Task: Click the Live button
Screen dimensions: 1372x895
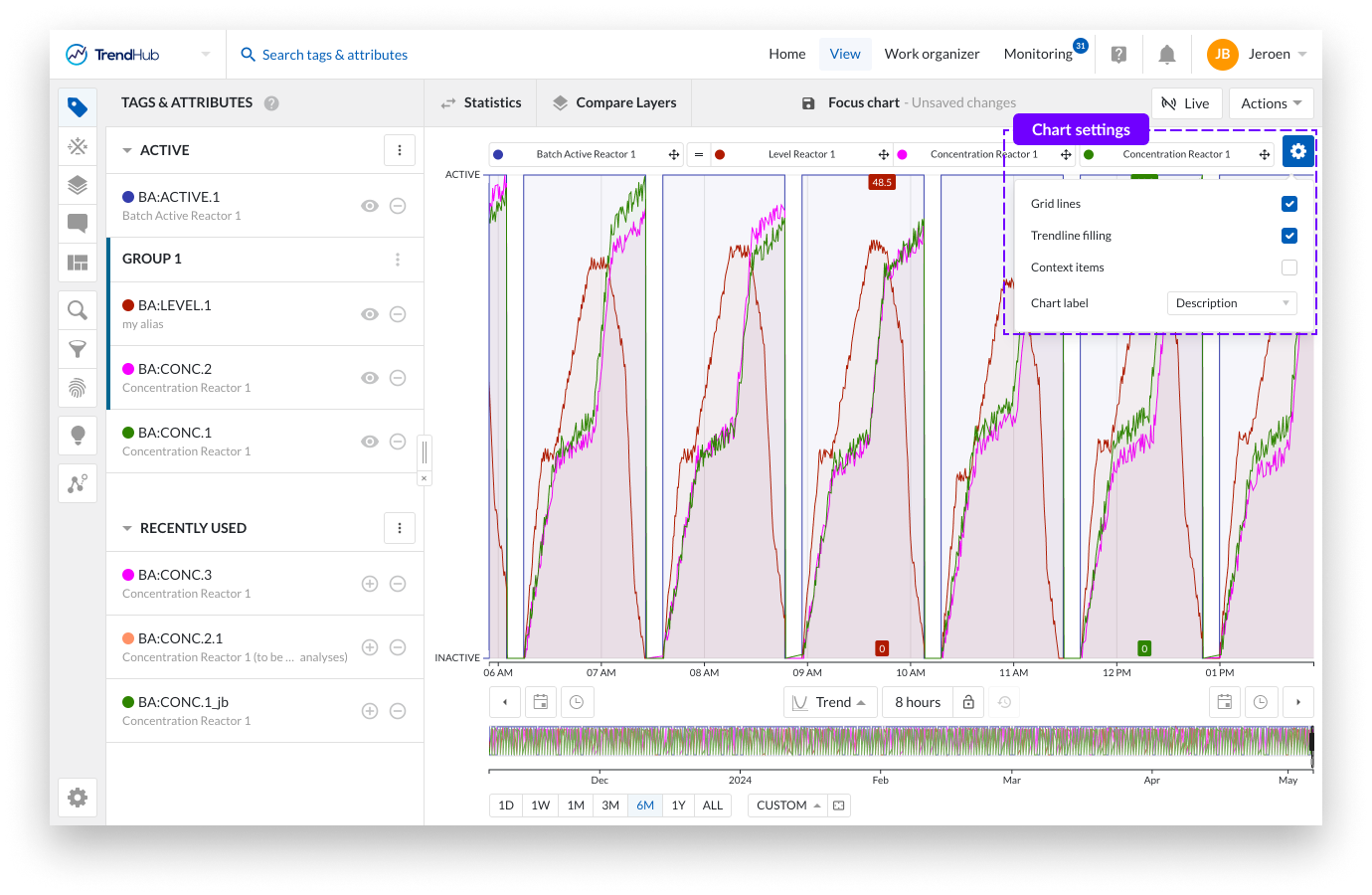Action: click(1186, 103)
